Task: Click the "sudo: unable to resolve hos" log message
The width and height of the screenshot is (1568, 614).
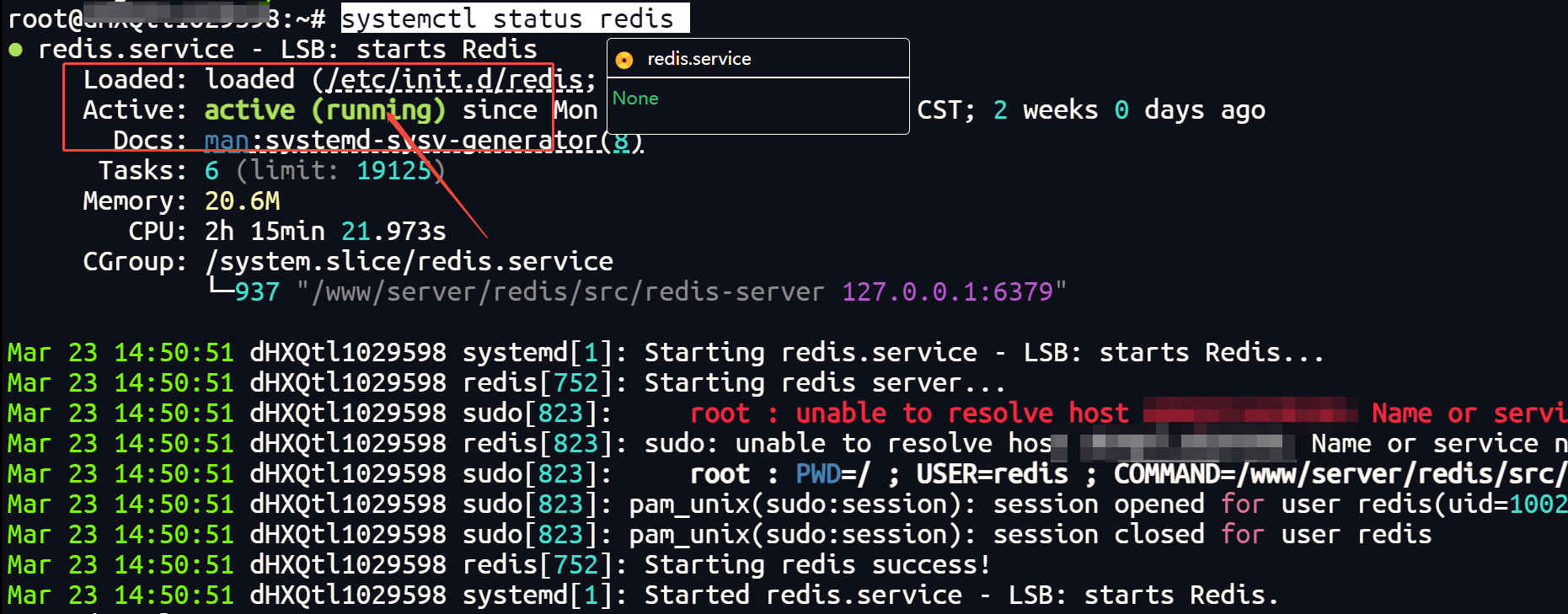Action: [848, 443]
